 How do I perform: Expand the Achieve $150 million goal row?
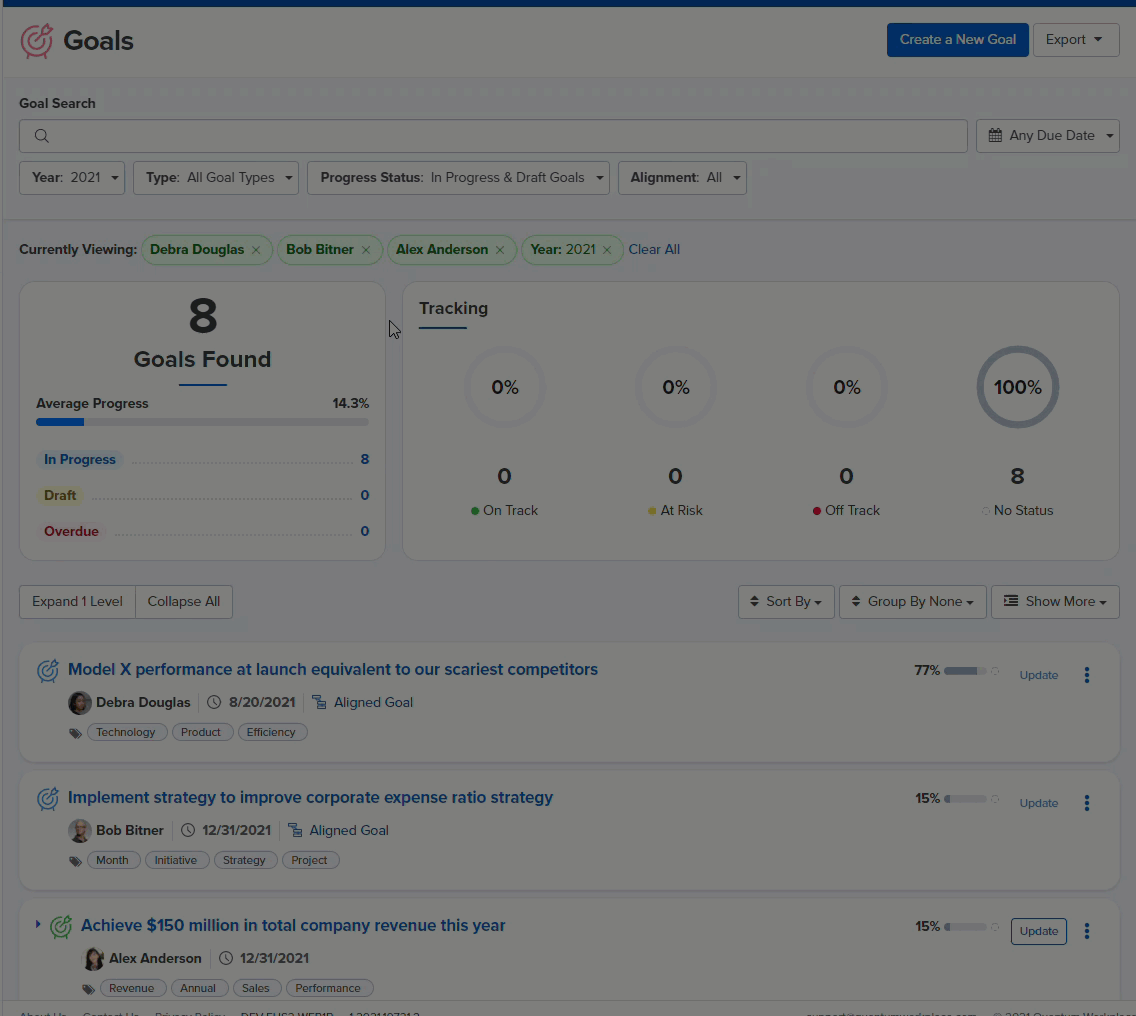[x=38, y=925]
